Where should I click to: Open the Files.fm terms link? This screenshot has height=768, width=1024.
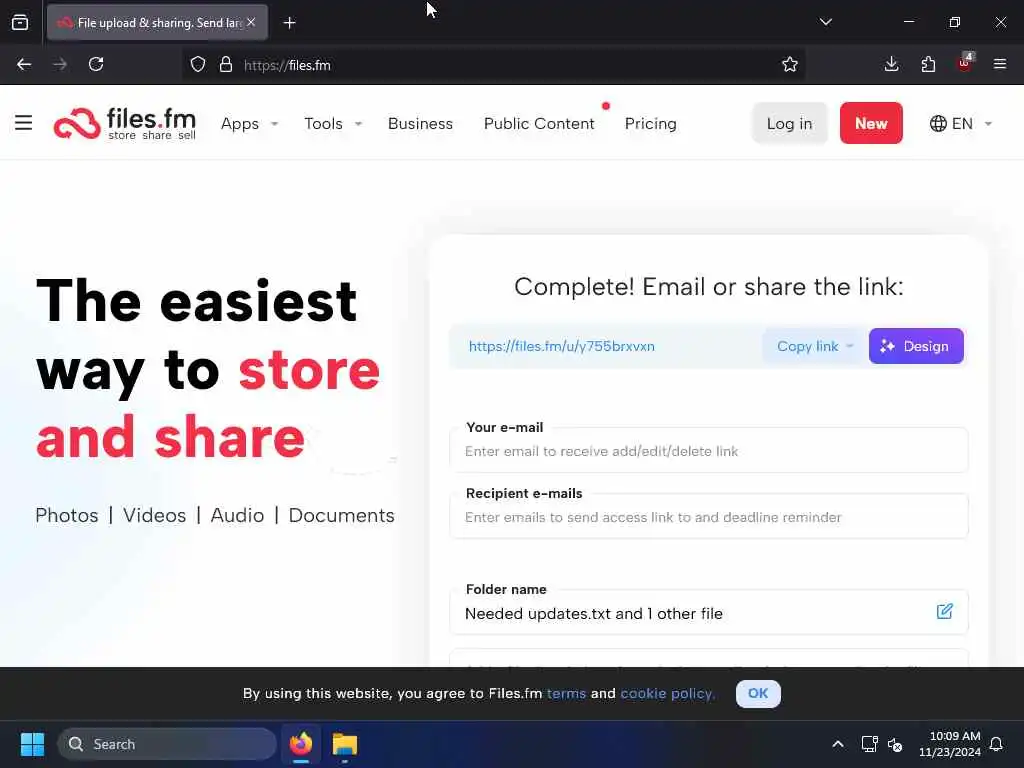pos(566,694)
